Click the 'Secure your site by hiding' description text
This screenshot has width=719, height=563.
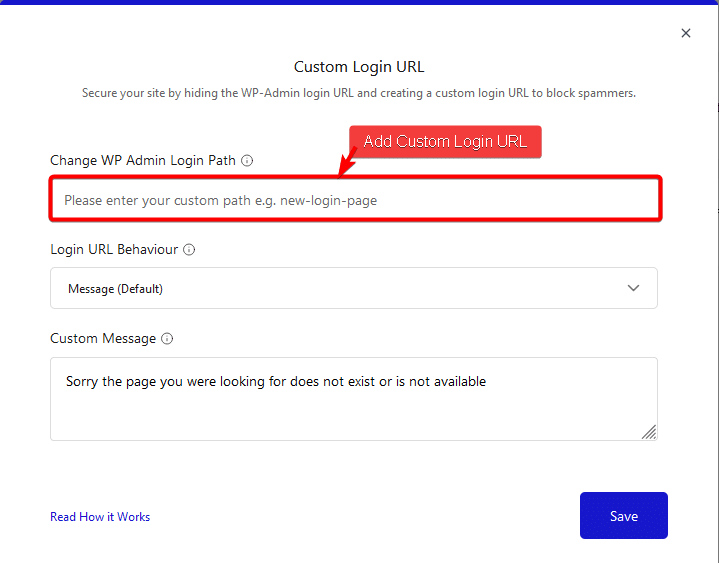(359, 93)
